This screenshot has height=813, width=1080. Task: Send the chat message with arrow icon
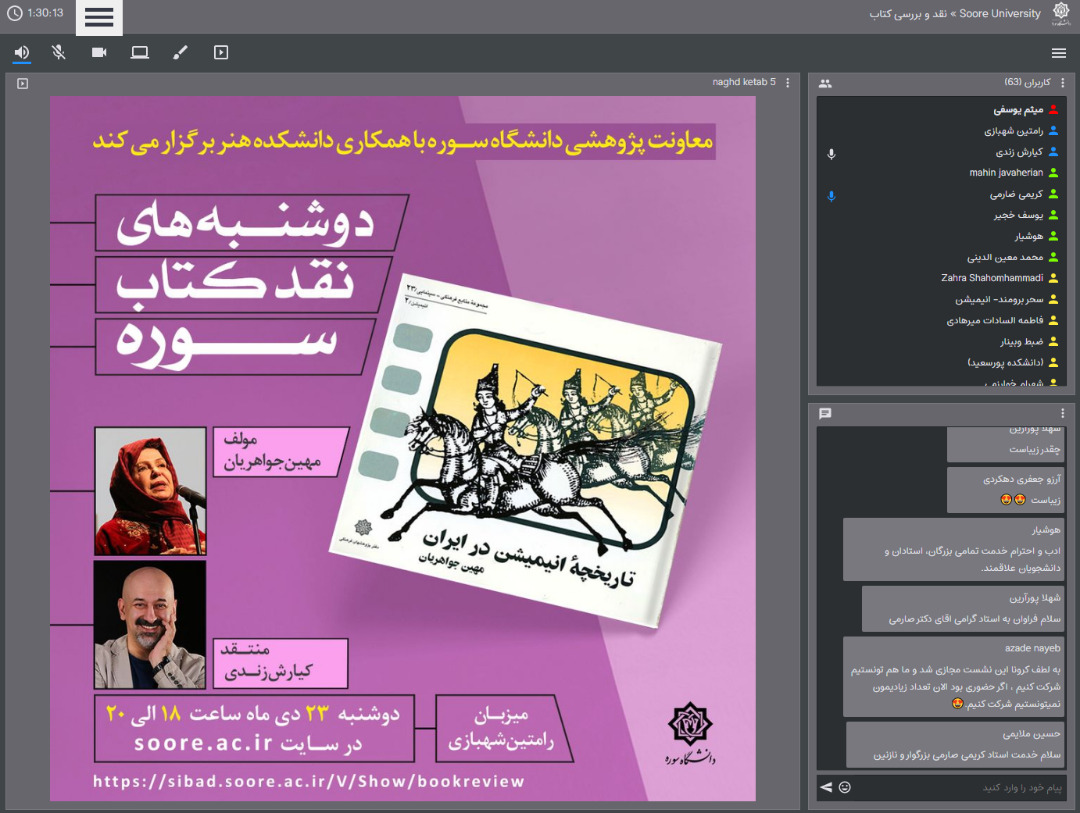[826, 787]
